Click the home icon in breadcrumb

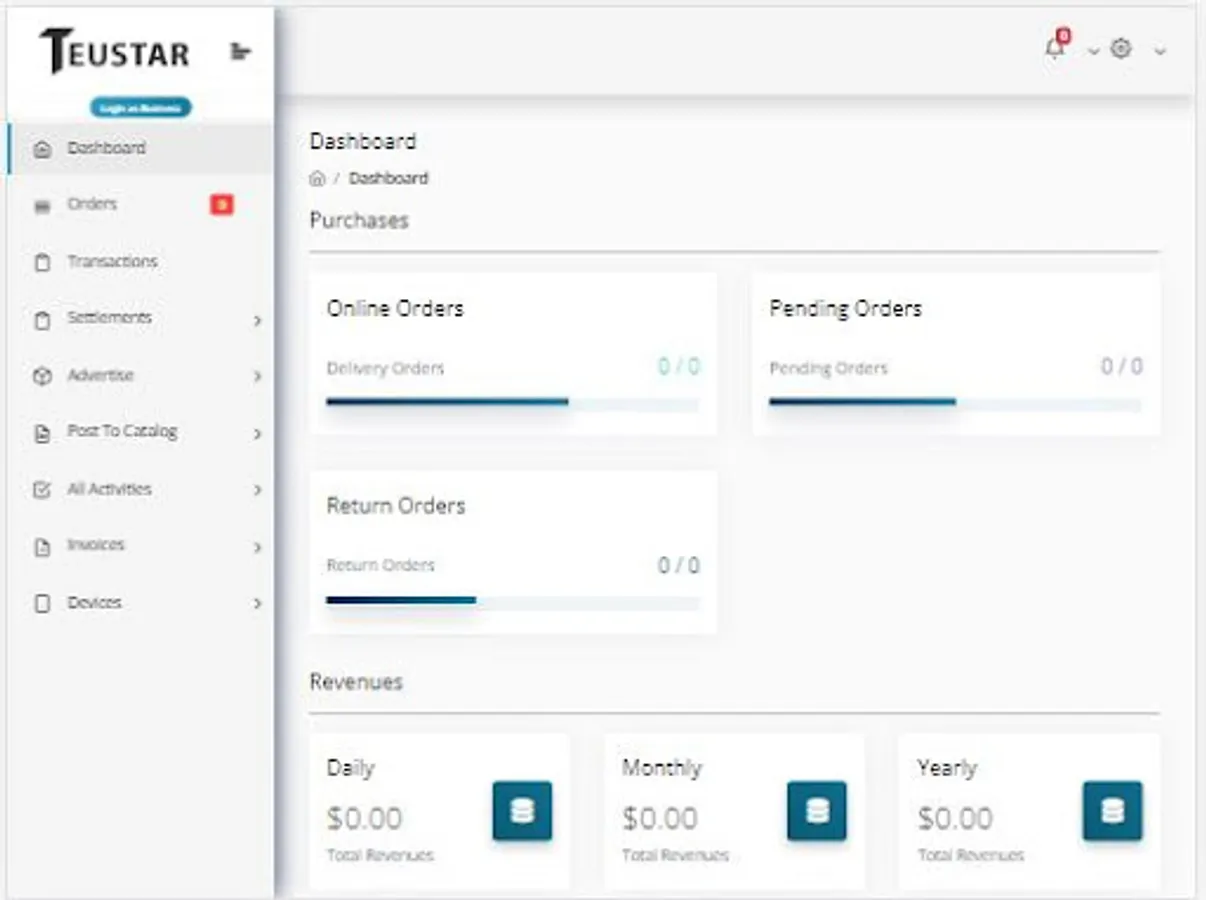[317, 179]
